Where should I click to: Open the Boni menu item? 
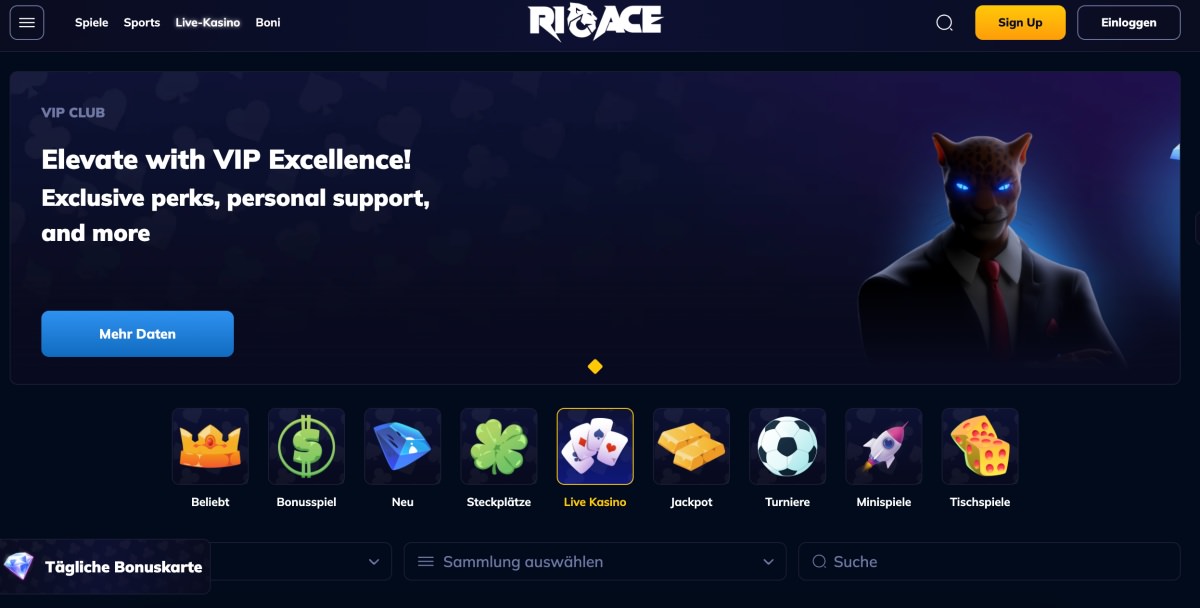pyautogui.click(x=268, y=22)
